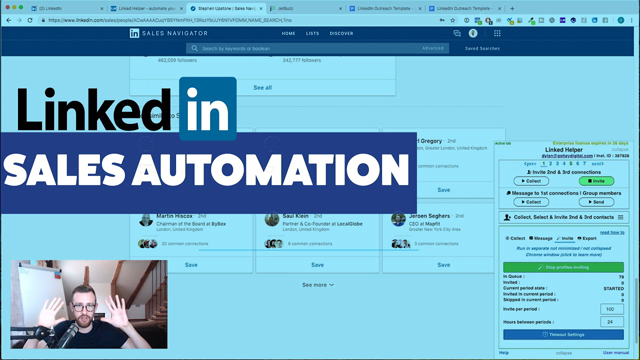Collapse Linked Helper using the top collapse link
Screen dimensions: 640x360
[620, 149]
